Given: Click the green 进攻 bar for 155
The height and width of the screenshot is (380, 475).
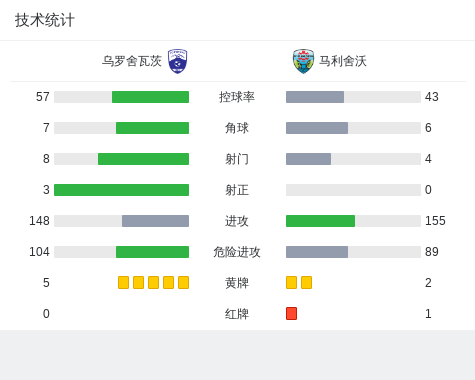Looking at the screenshot, I should click(320, 221).
